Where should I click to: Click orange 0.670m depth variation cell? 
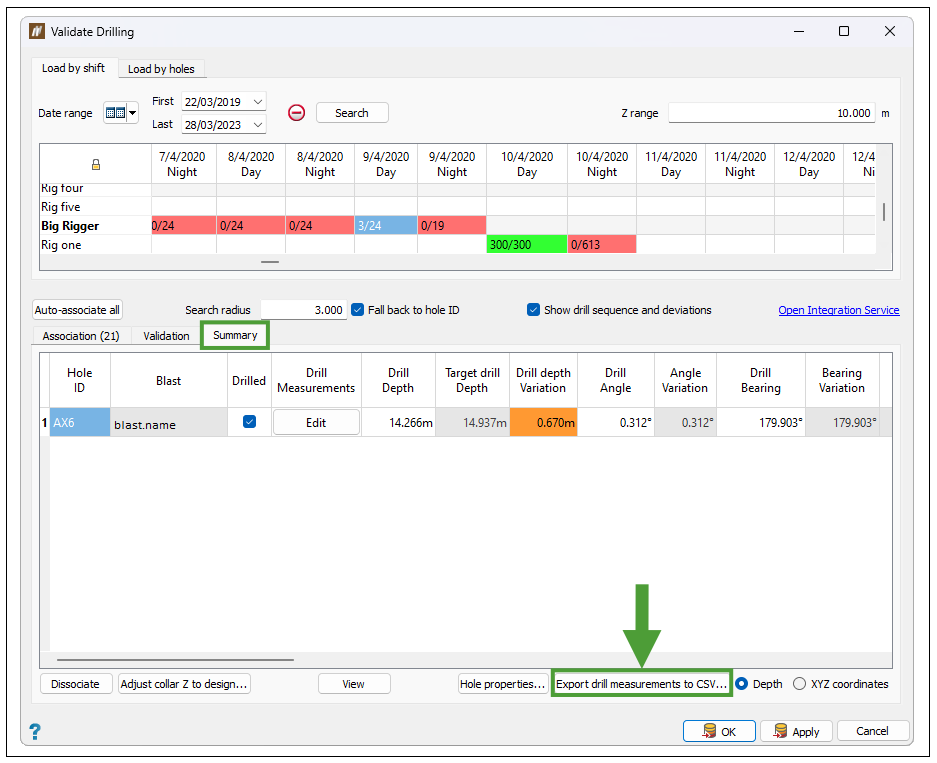coord(543,422)
